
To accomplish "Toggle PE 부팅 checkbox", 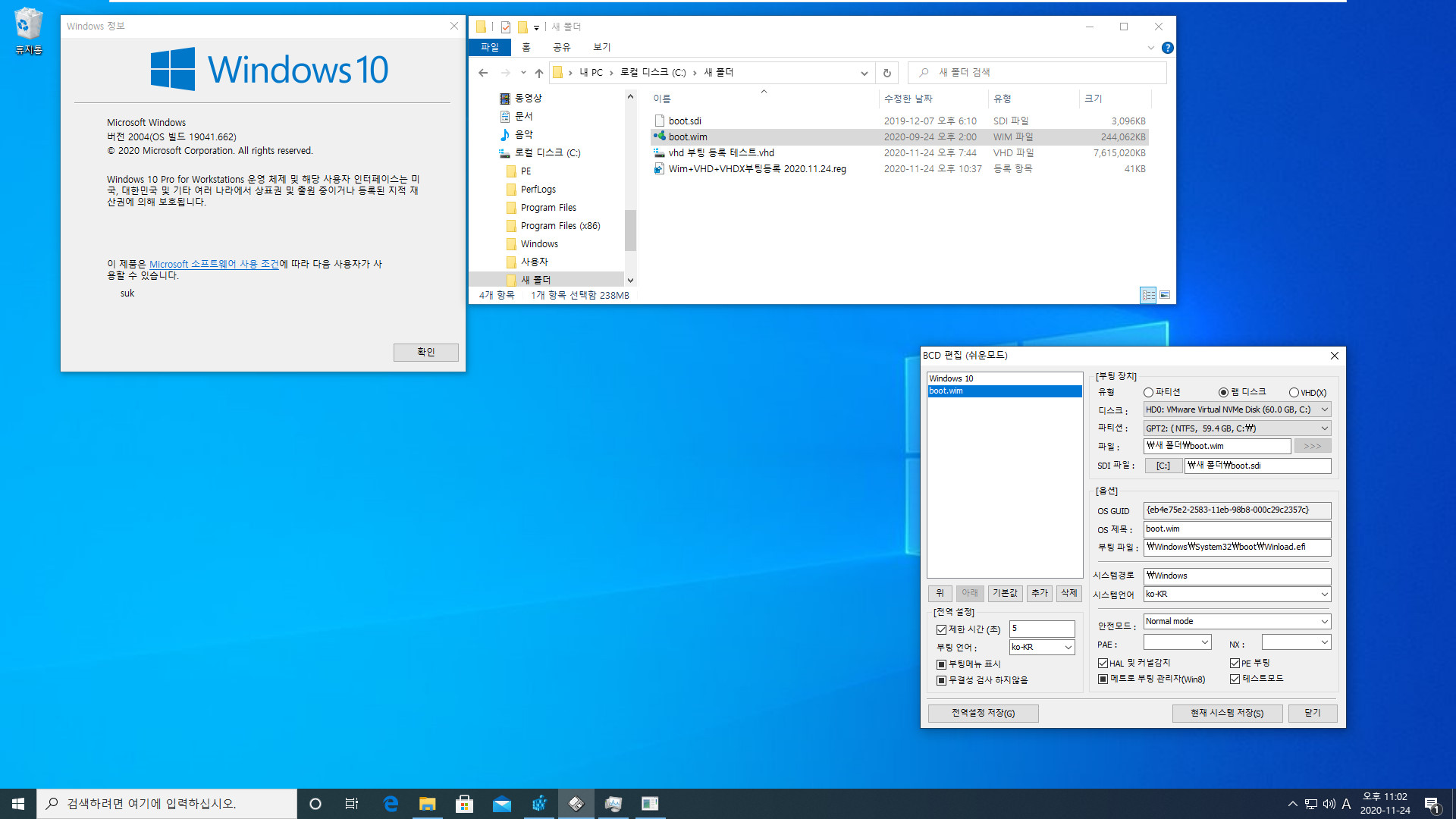I will tap(1235, 664).
